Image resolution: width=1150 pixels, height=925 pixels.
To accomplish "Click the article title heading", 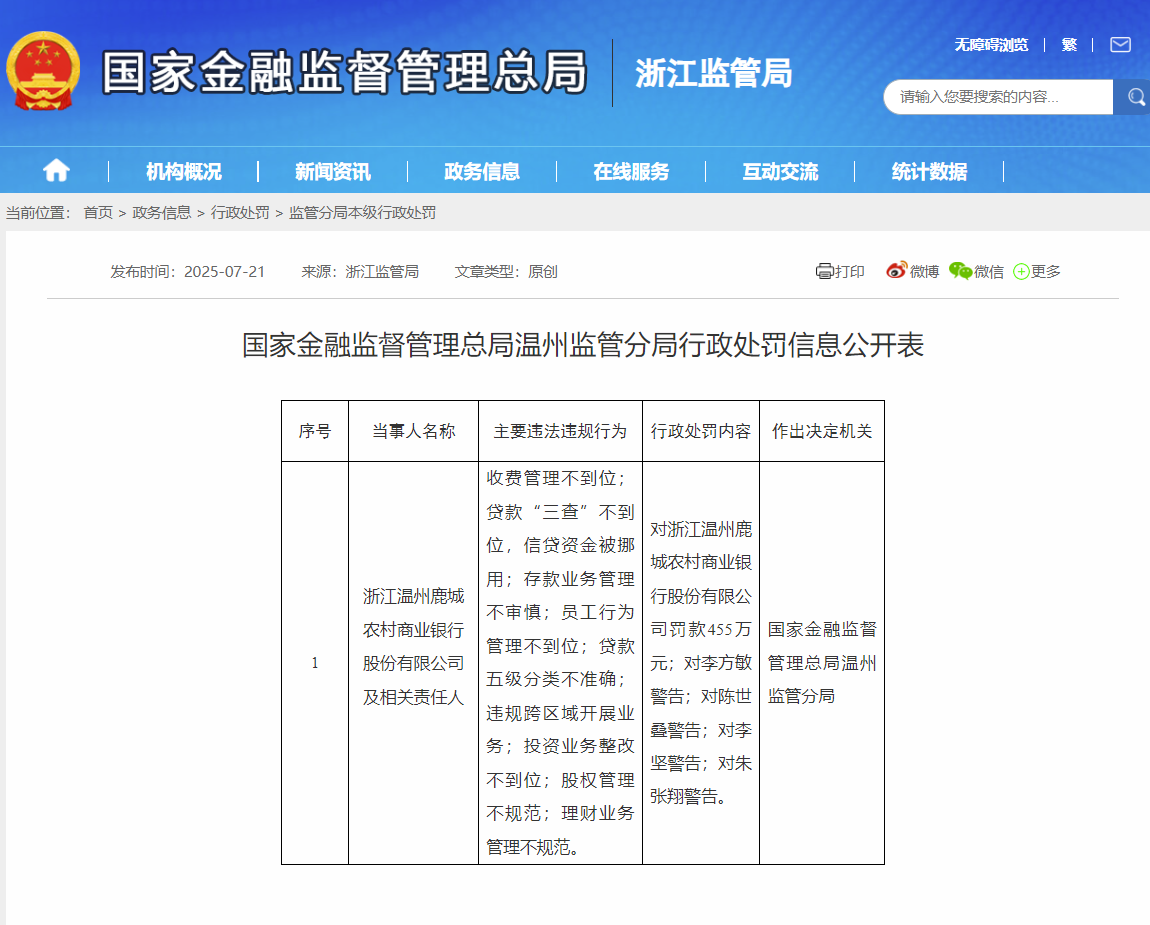I will click(x=583, y=345).
